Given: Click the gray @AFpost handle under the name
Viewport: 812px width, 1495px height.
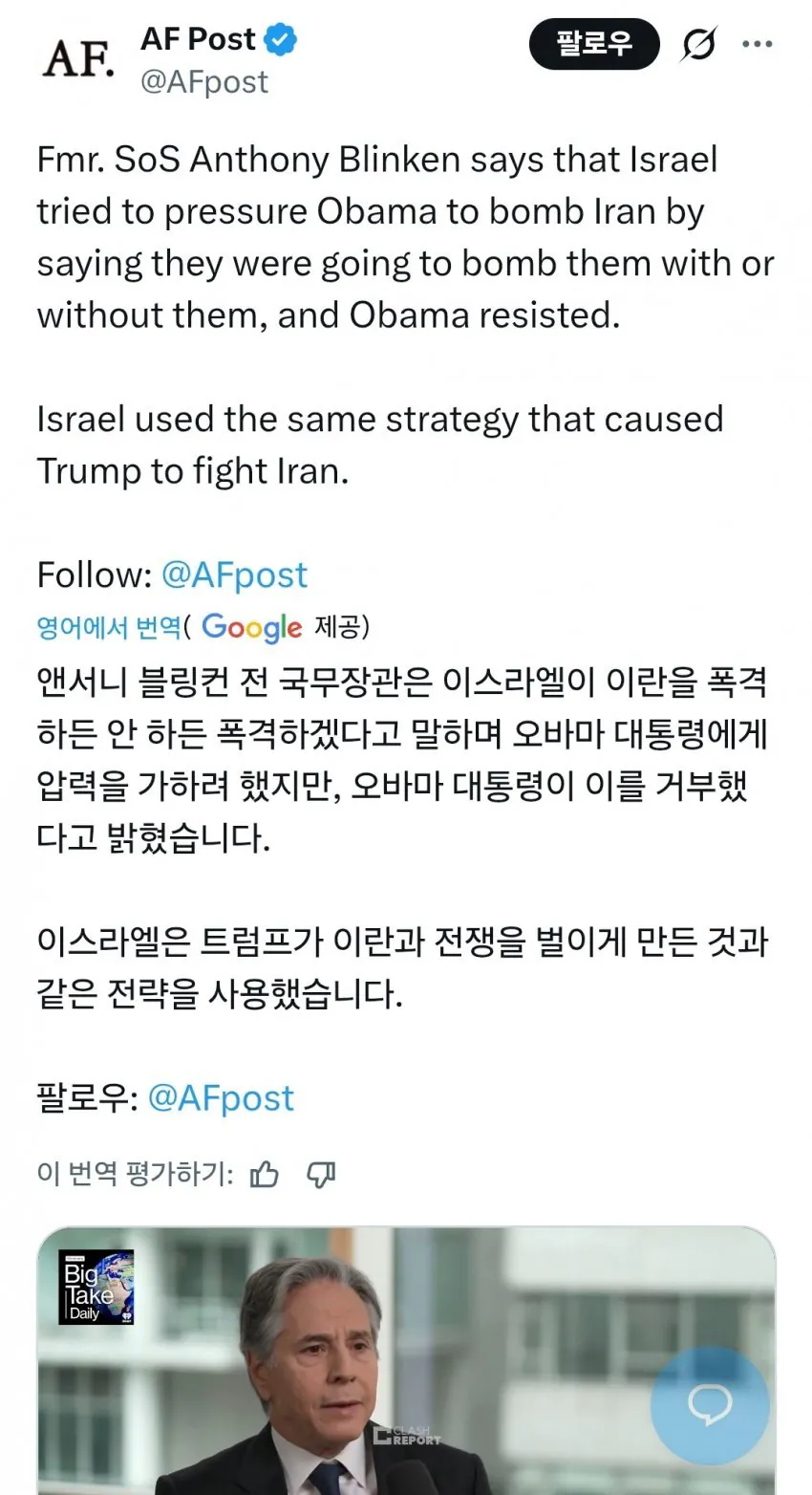Looking at the screenshot, I should tap(204, 82).
